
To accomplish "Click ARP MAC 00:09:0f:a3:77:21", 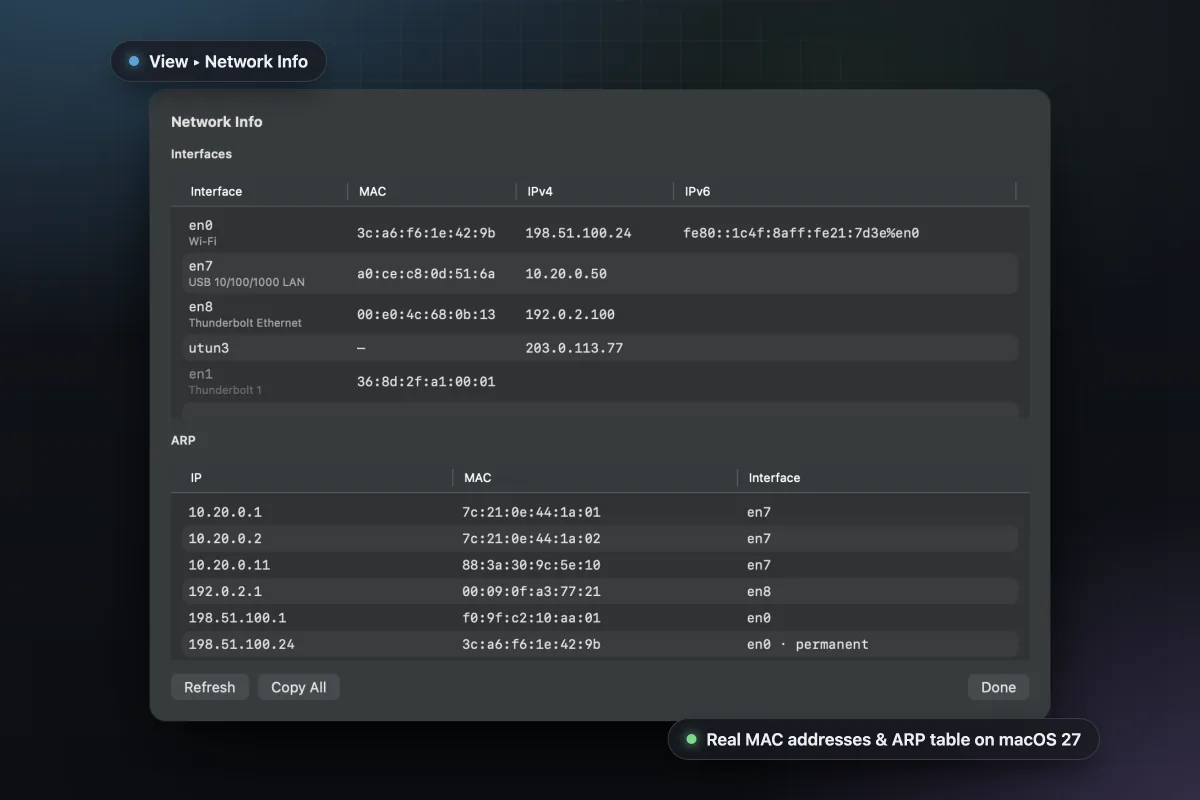I will pos(531,591).
